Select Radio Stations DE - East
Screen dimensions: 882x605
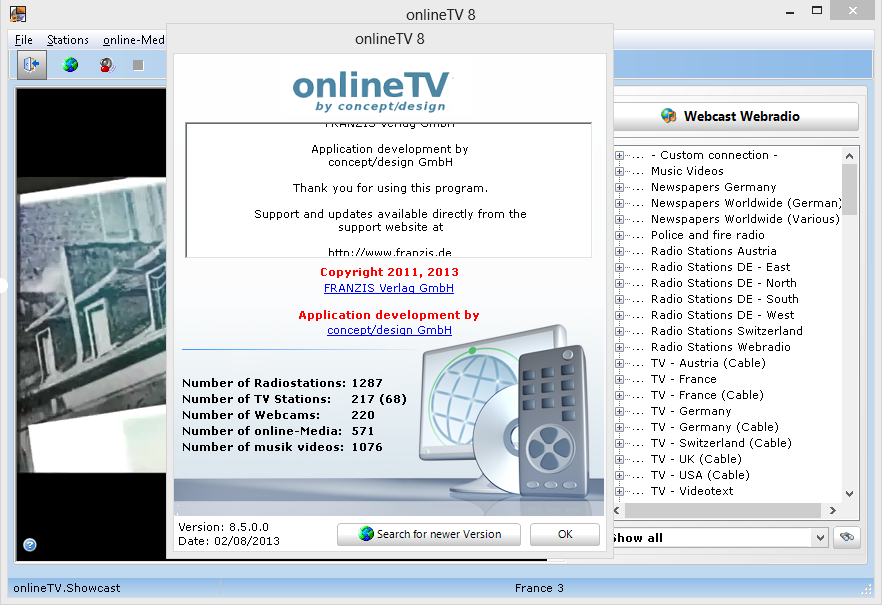[x=720, y=267]
